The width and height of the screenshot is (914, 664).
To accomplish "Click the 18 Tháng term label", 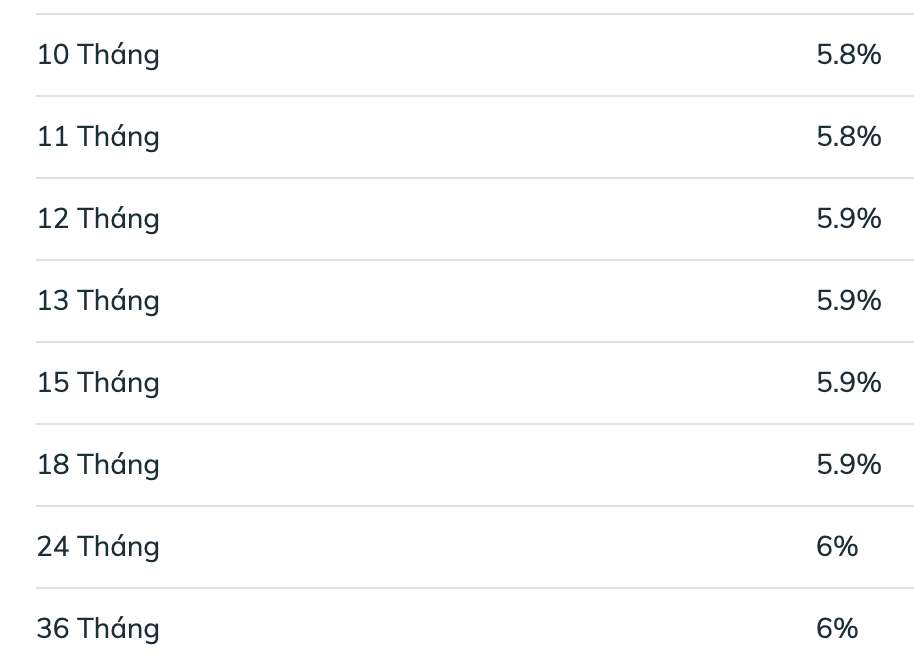I will point(98,465).
